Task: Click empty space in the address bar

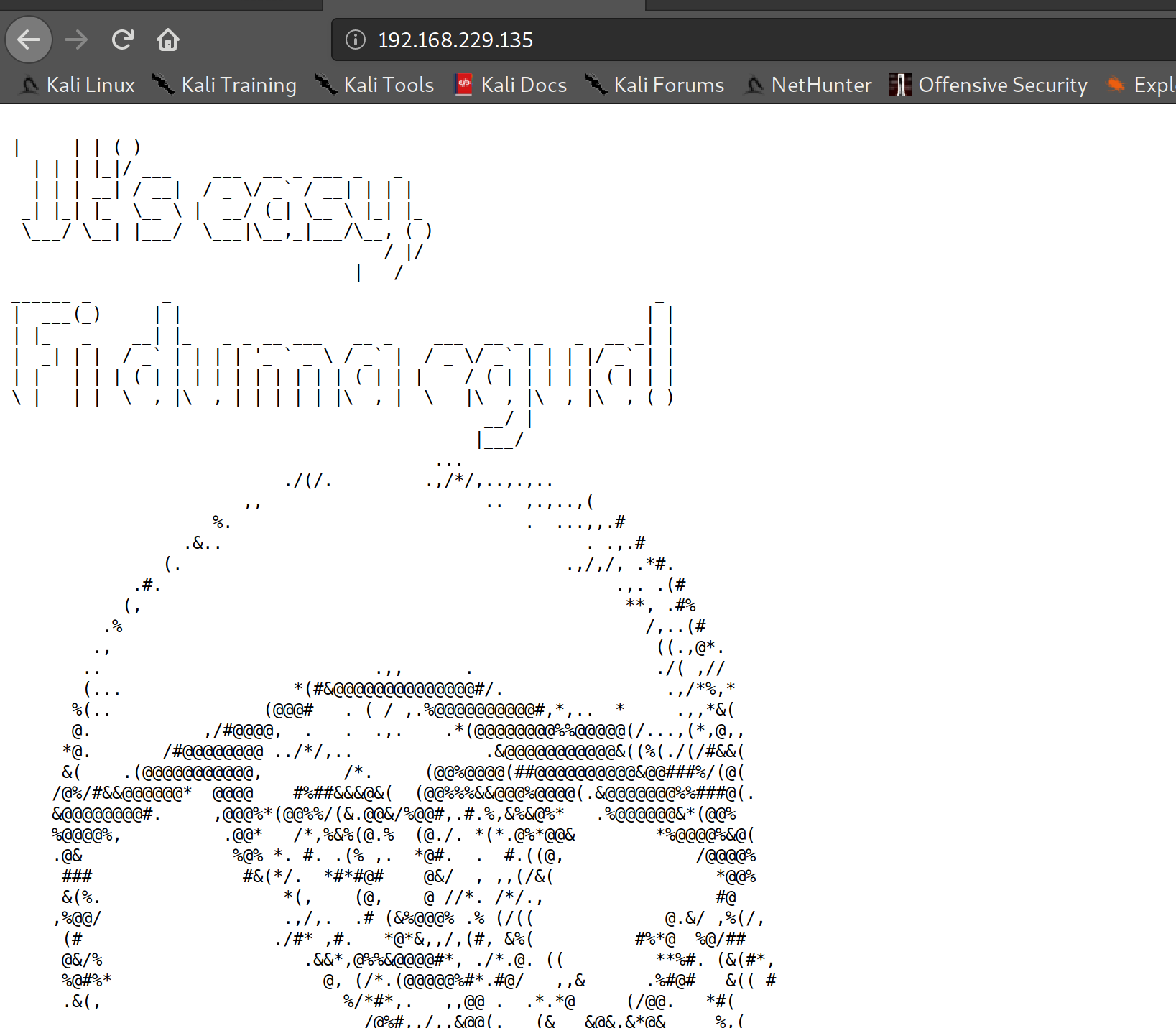Action: click(x=862, y=40)
